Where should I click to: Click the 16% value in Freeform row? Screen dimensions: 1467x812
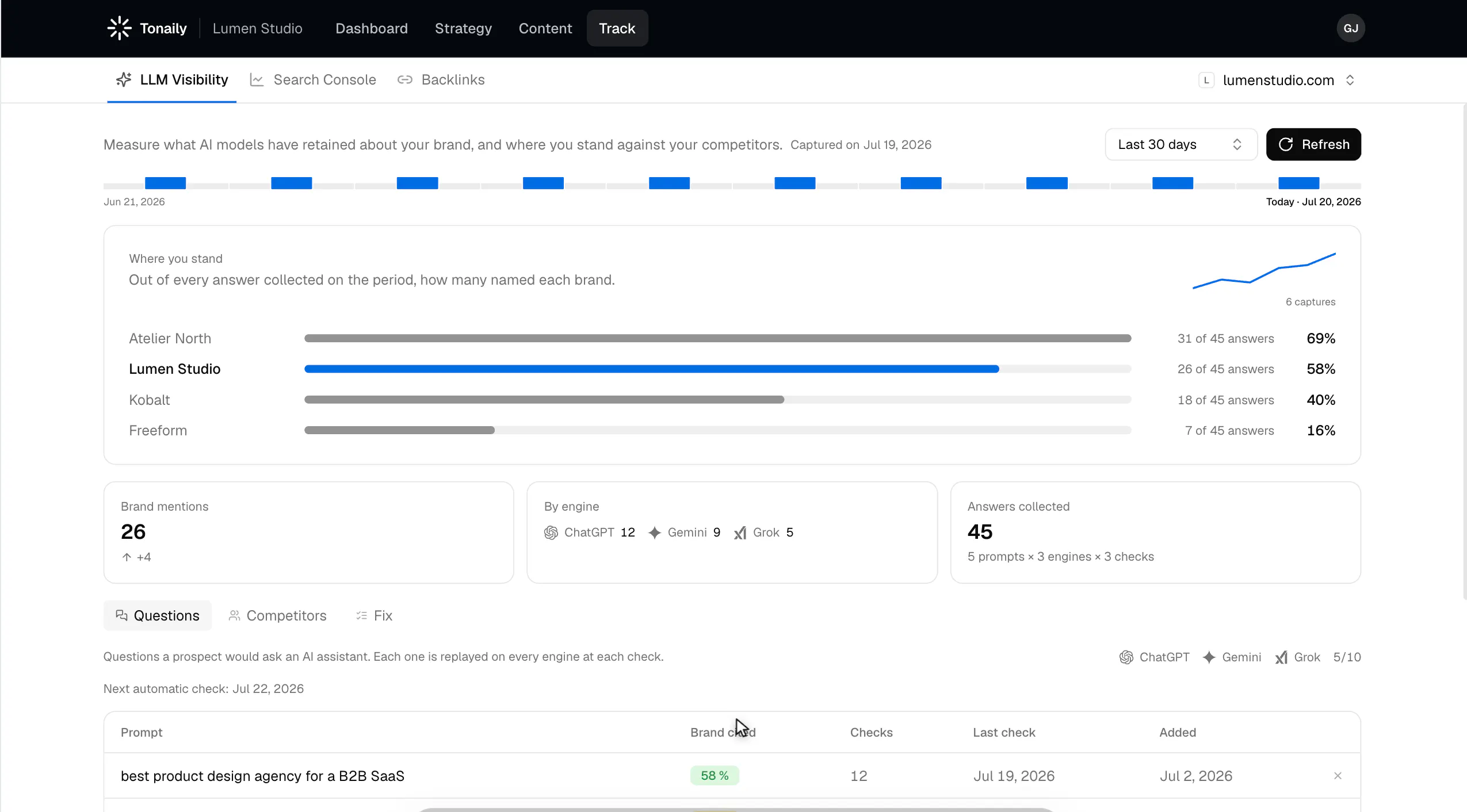[x=1321, y=430]
